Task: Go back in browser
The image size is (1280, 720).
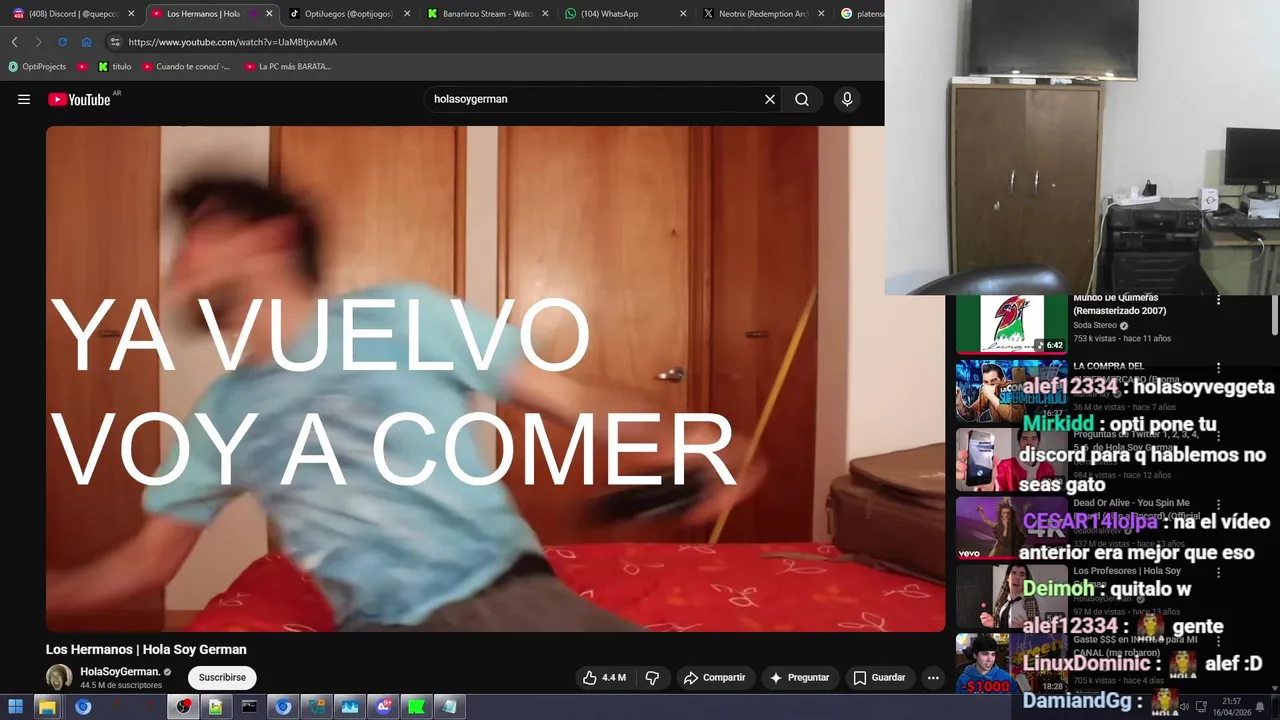Action: [x=14, y=42]
